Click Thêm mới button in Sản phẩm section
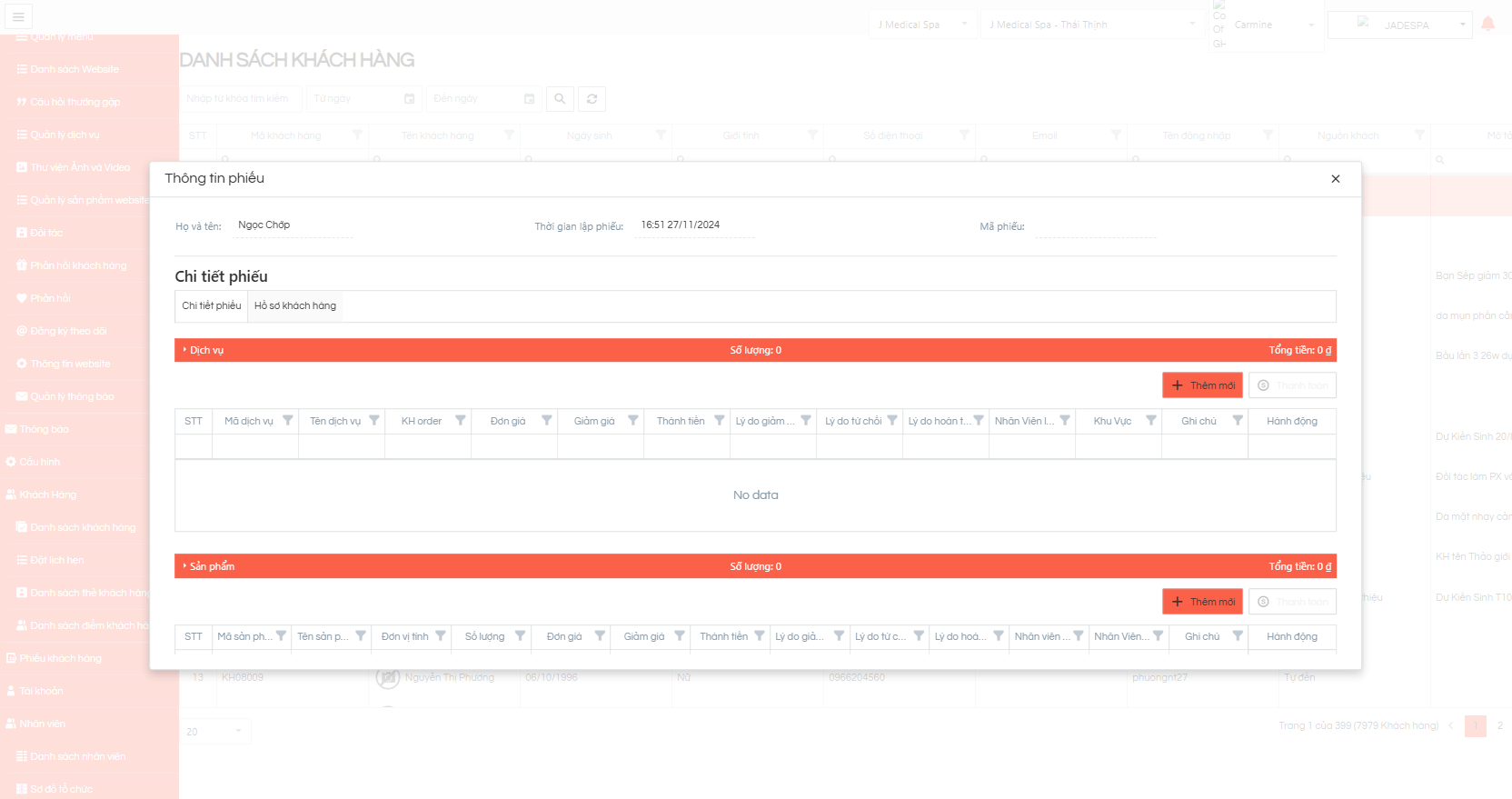The height and width of the screenshot is (799, 1512). [1201, 602]
